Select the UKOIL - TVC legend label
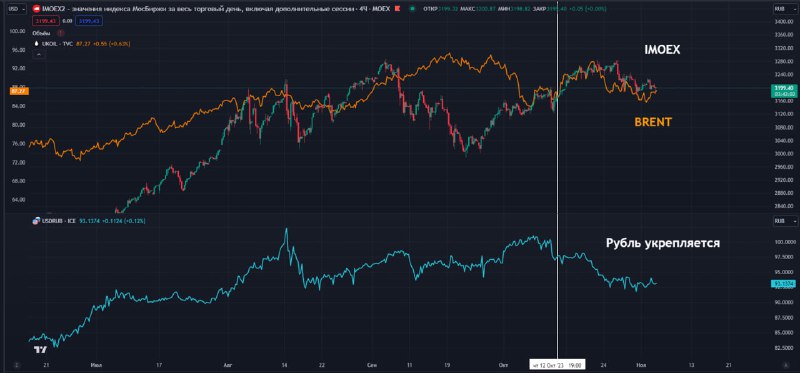This screenshot has width=800, height=373. tap(57, 44)
